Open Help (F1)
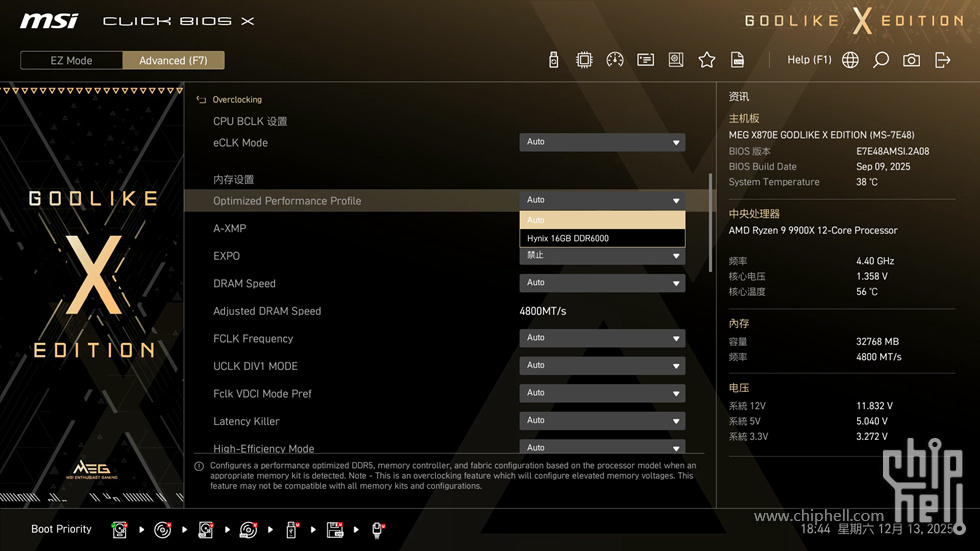 pos(809,60)
